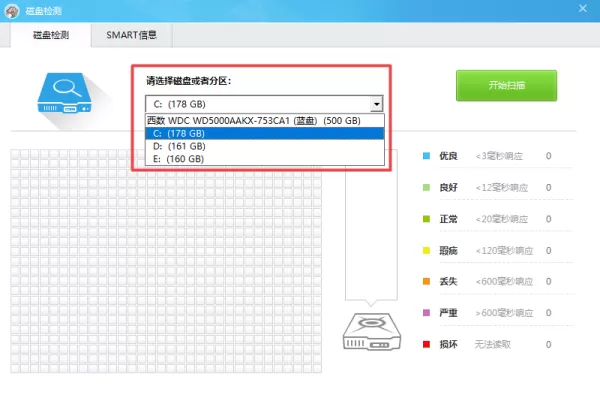Screen dimensions: 600x398
Task: Click the count 0 beside 损坏
Action: click(x=548, y=344)
